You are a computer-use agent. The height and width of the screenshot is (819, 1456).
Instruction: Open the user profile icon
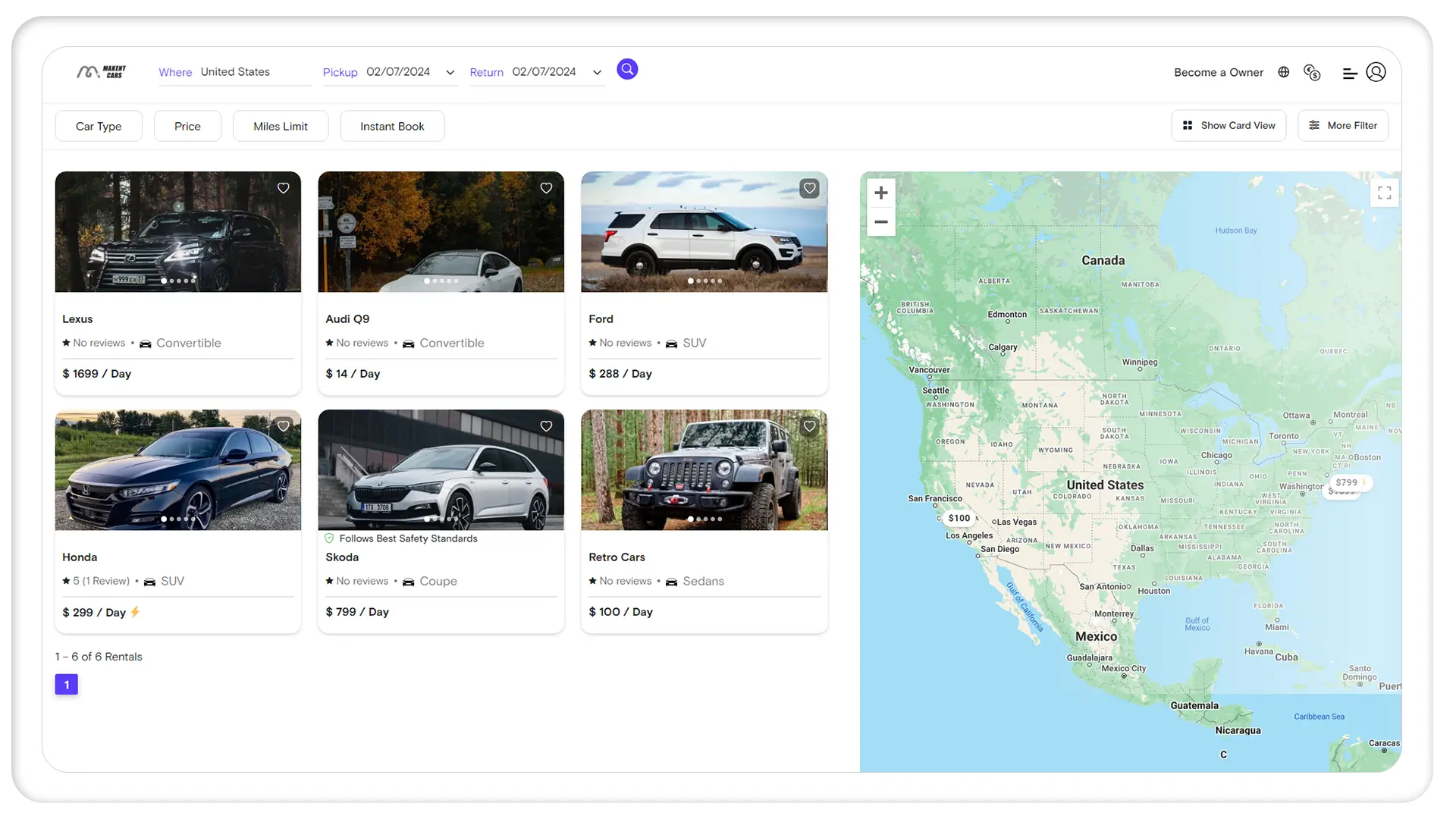pos(1376,72)
